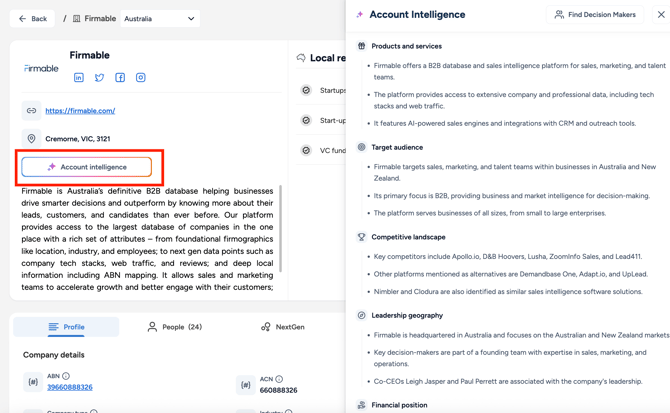Toggle the Start-up check icon in Local list
Screen dimensions: 670x413
click(306, 120)
